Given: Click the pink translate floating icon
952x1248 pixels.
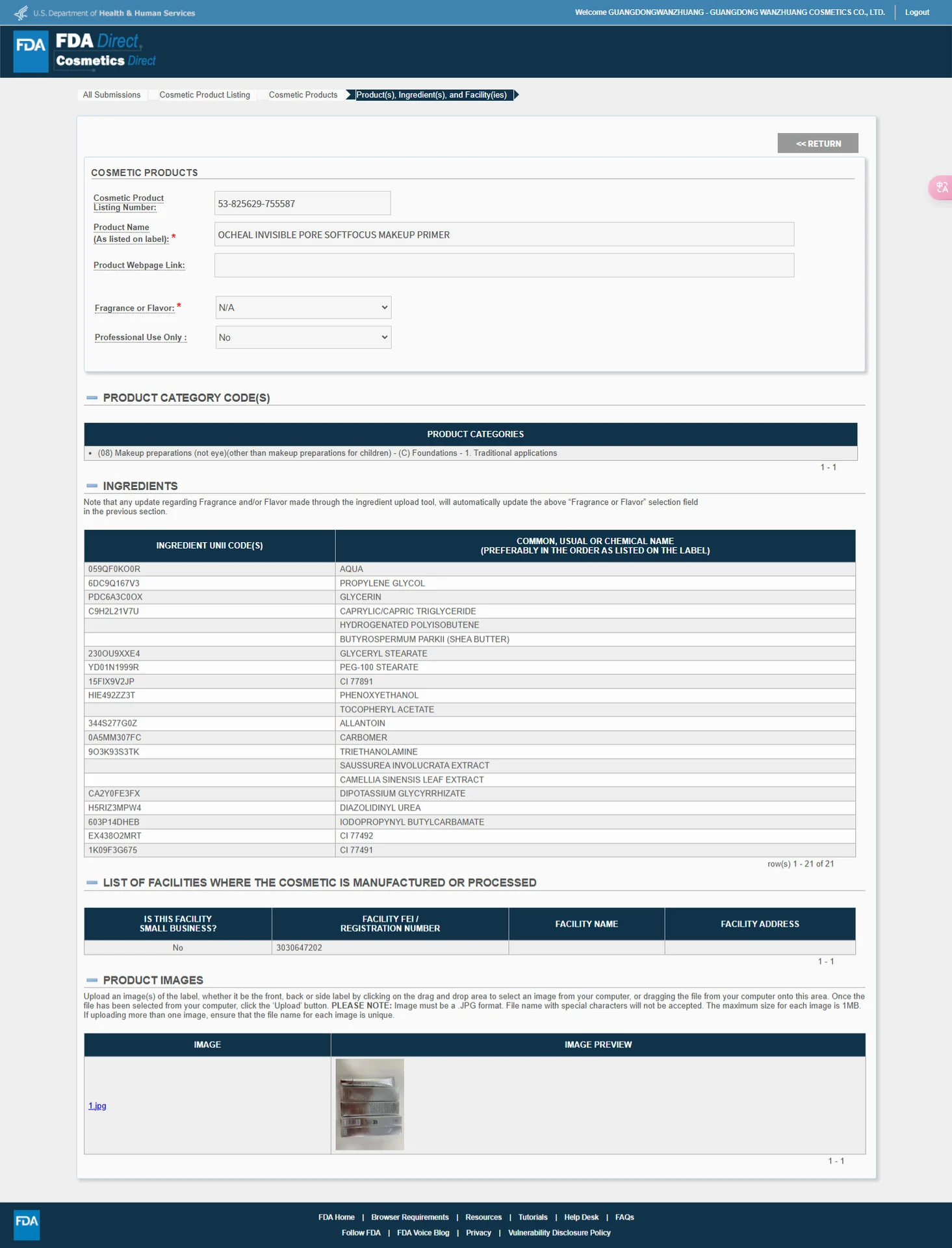Looking at the screenshot, I should [x=941, y=188].
